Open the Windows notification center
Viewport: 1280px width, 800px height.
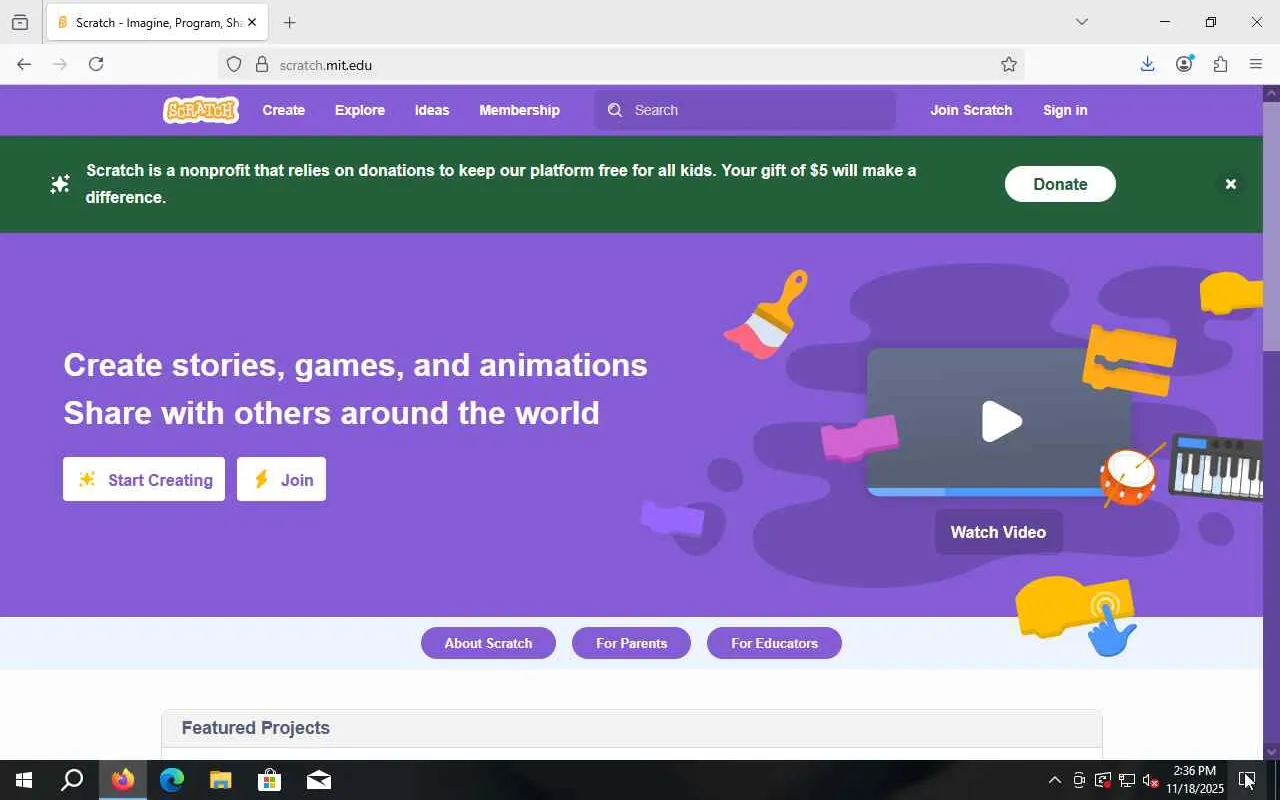click(x=1247, y=780)
